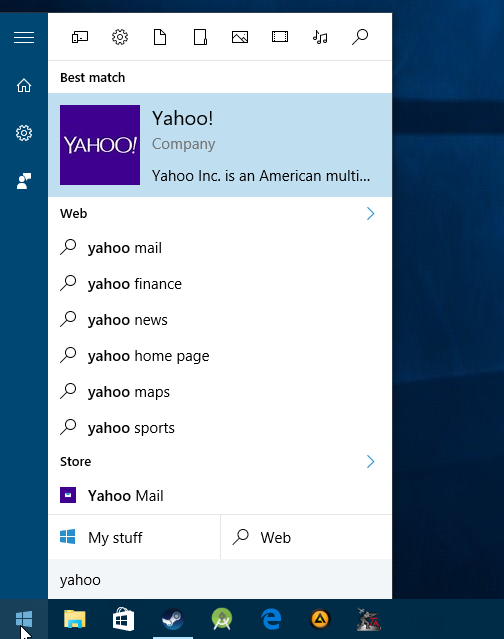The image size is (504, 639).
Task: Filter search results by Documents
Action: (160, 37)
